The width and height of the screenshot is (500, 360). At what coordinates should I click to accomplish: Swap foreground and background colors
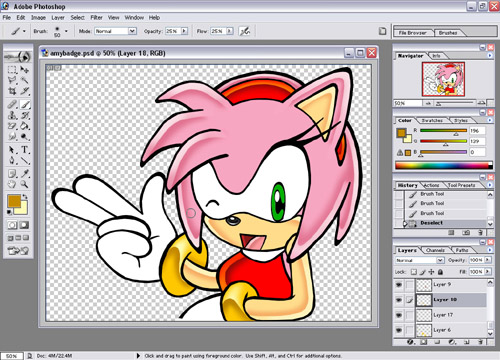[x=25, y=197]
